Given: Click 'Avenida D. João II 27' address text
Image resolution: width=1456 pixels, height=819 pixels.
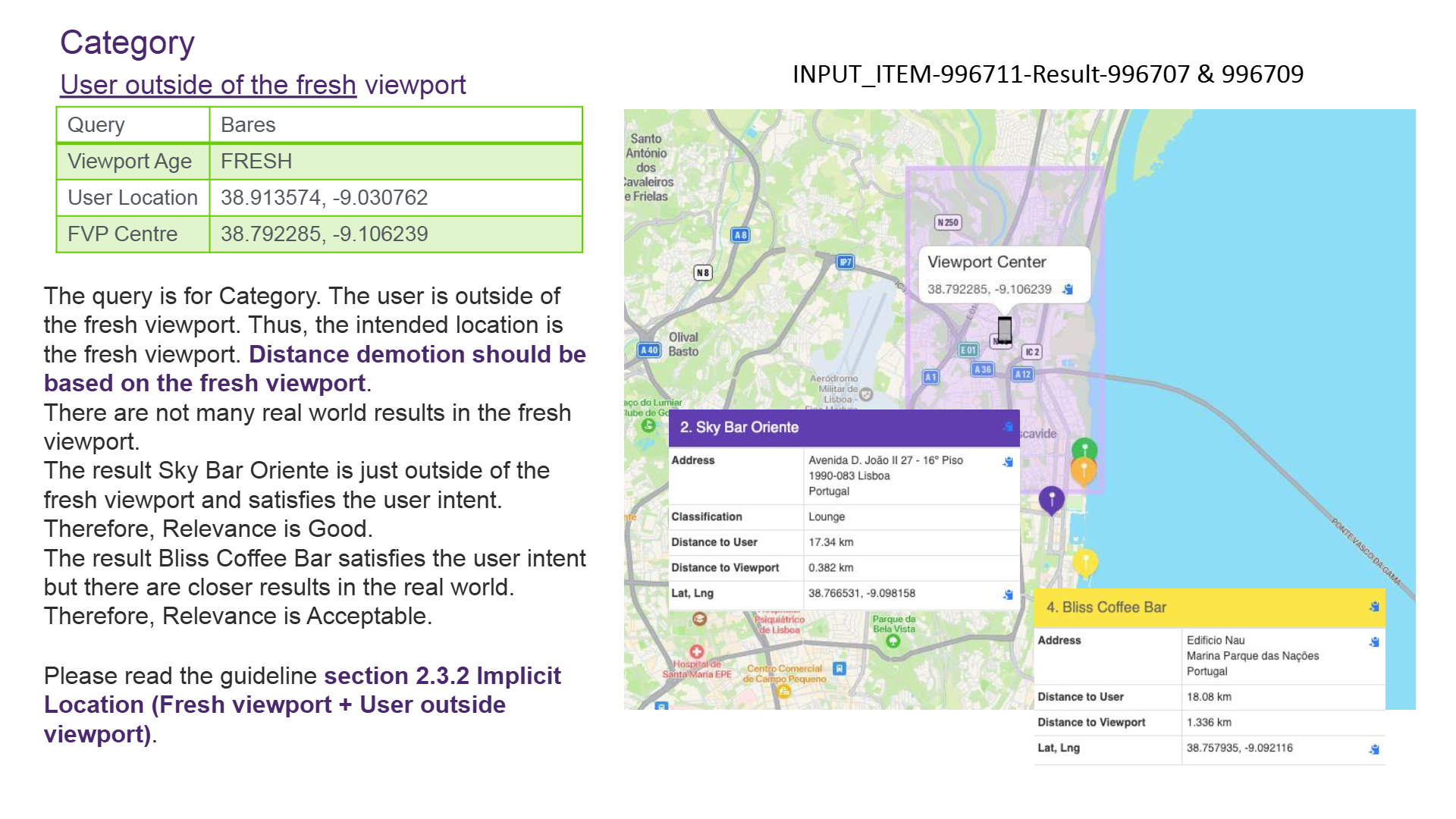Looking at the screenshot, I should tap(861, 460).
